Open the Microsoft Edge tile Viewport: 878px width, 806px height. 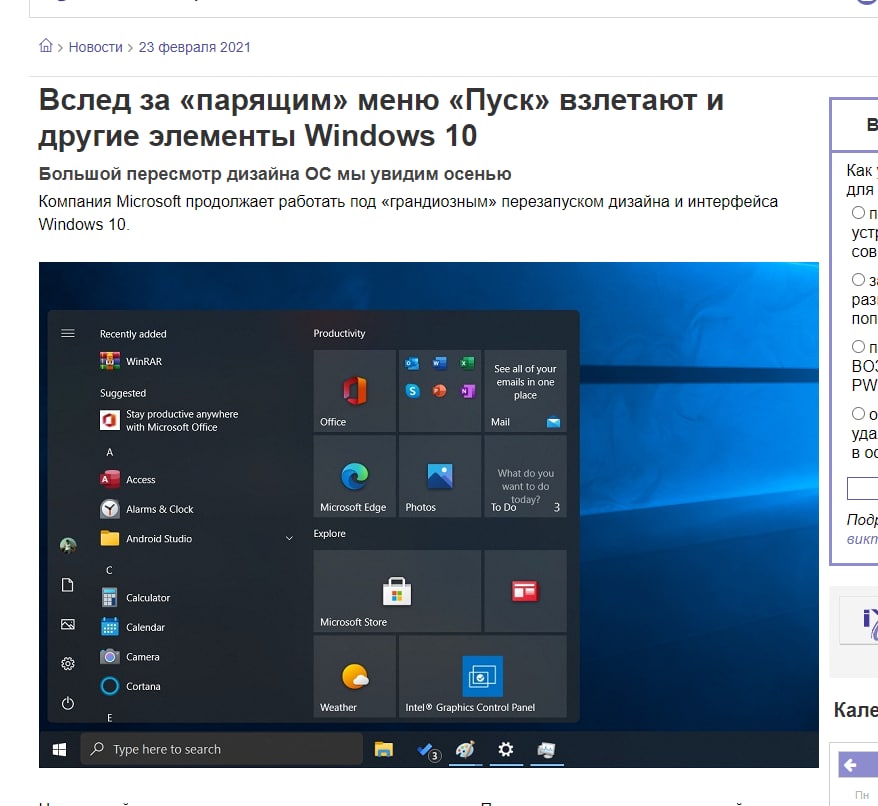(x=354, y=476)
